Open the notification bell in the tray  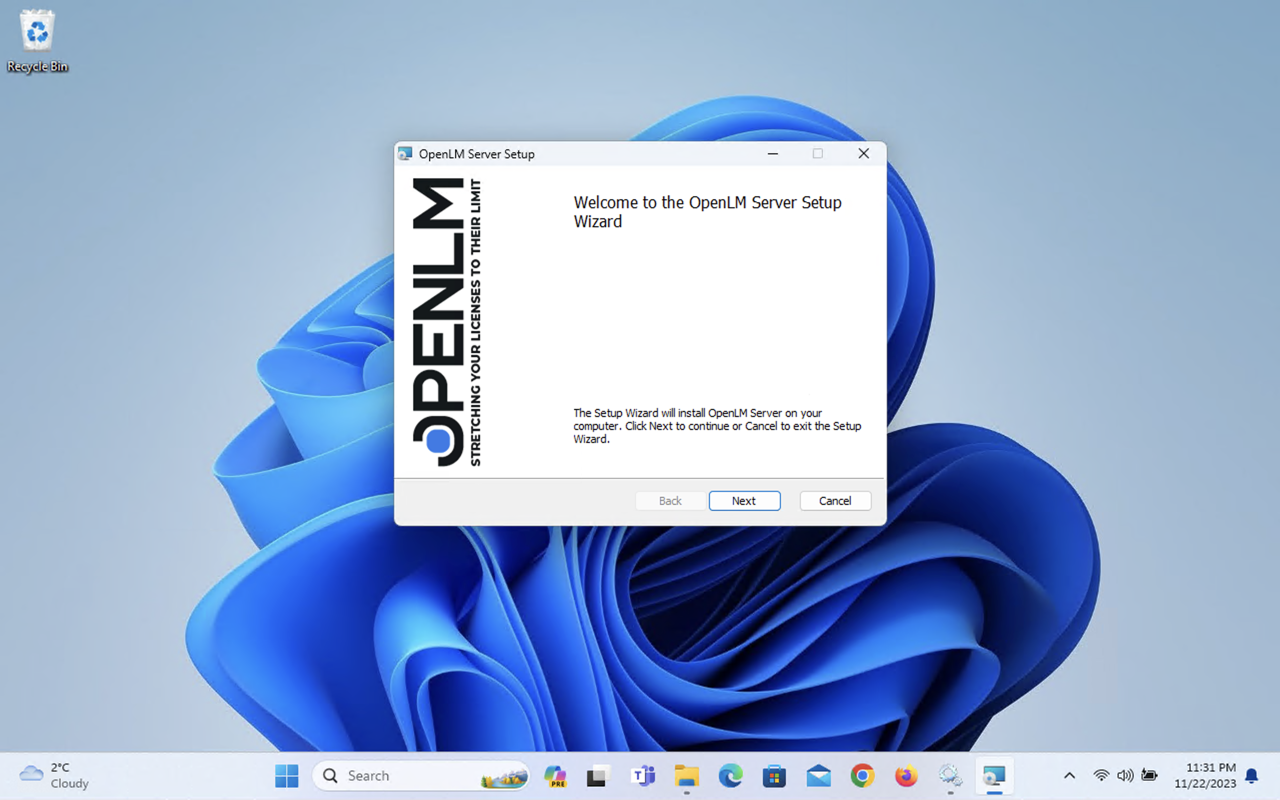(1251, 776)
